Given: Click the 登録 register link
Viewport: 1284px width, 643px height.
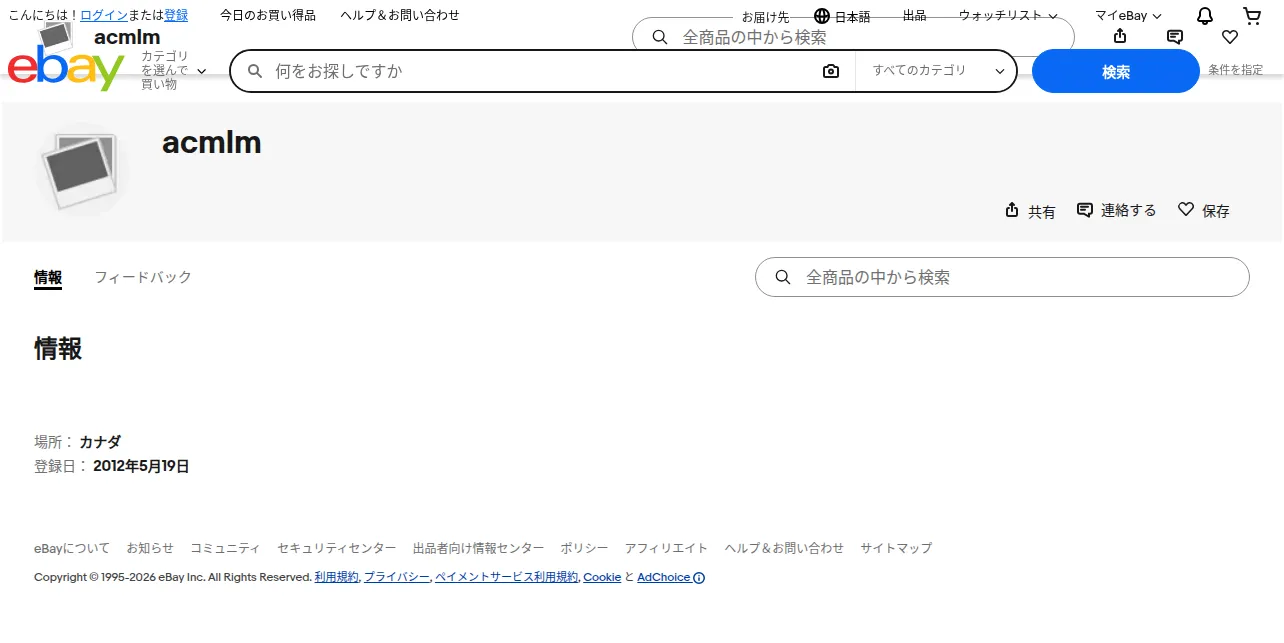Looking at the screenshot, I should click(x=176, y=16).
